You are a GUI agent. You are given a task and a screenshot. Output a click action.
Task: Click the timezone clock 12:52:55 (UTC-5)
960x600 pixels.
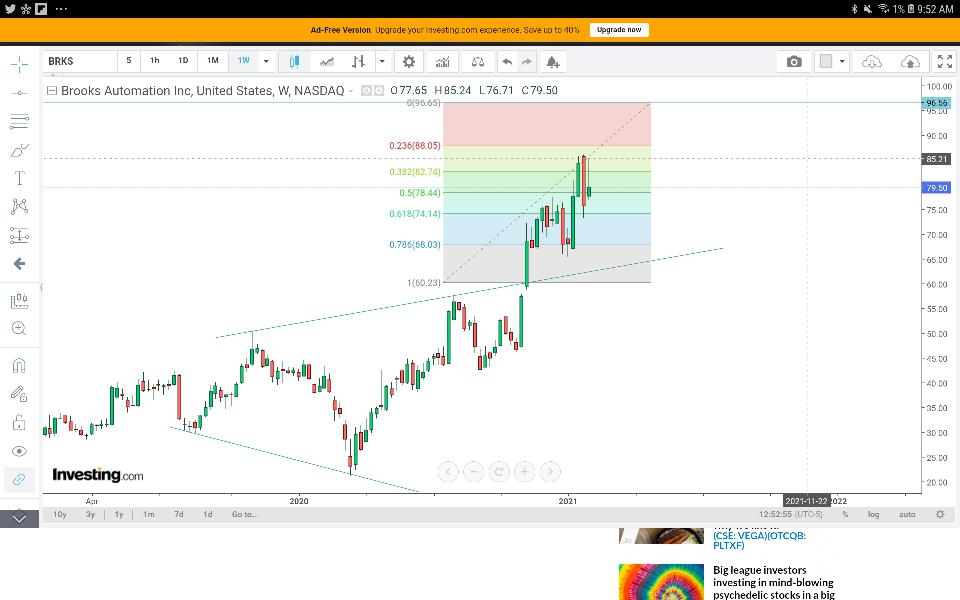tap(790, 514)
